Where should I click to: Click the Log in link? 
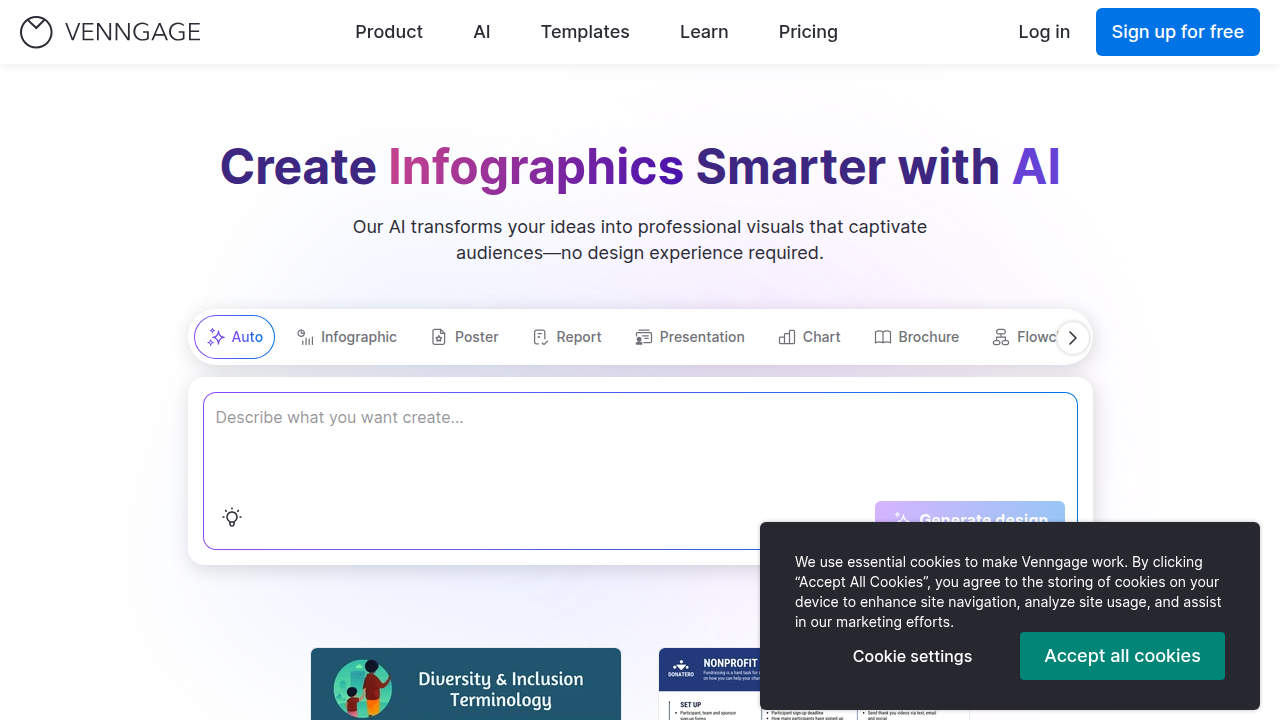click(1044, 32)
